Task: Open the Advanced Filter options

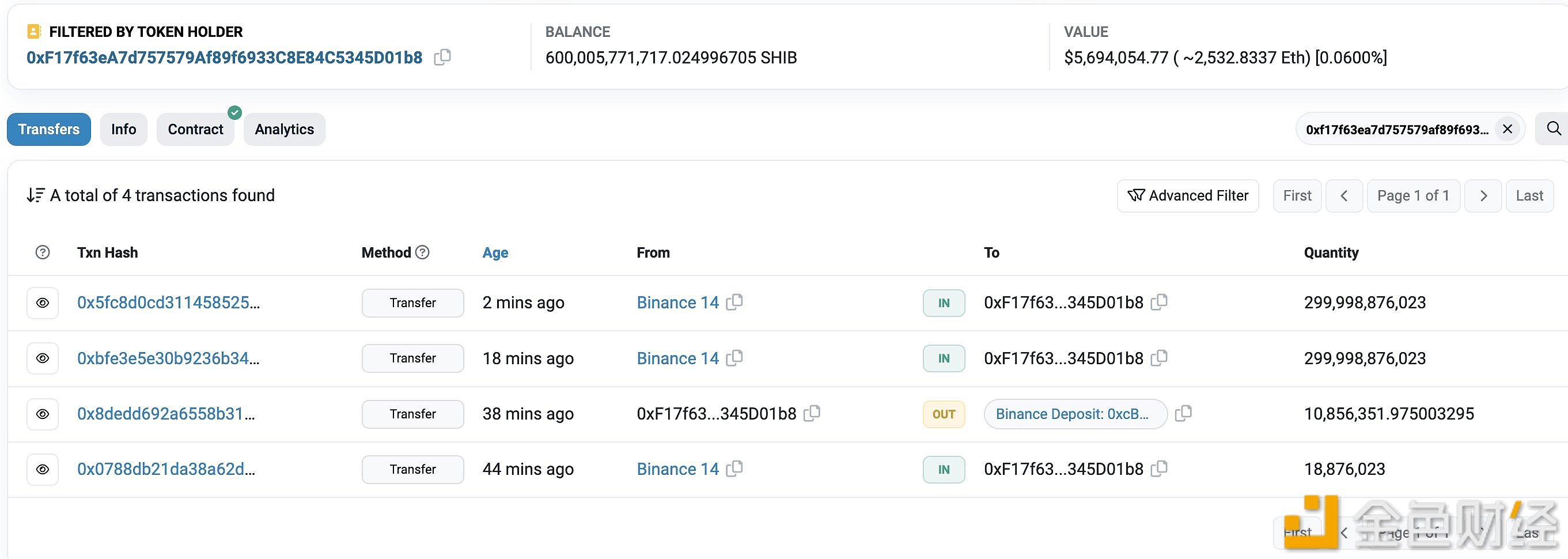Action: pyautogui.click(x=1188, y=195)
